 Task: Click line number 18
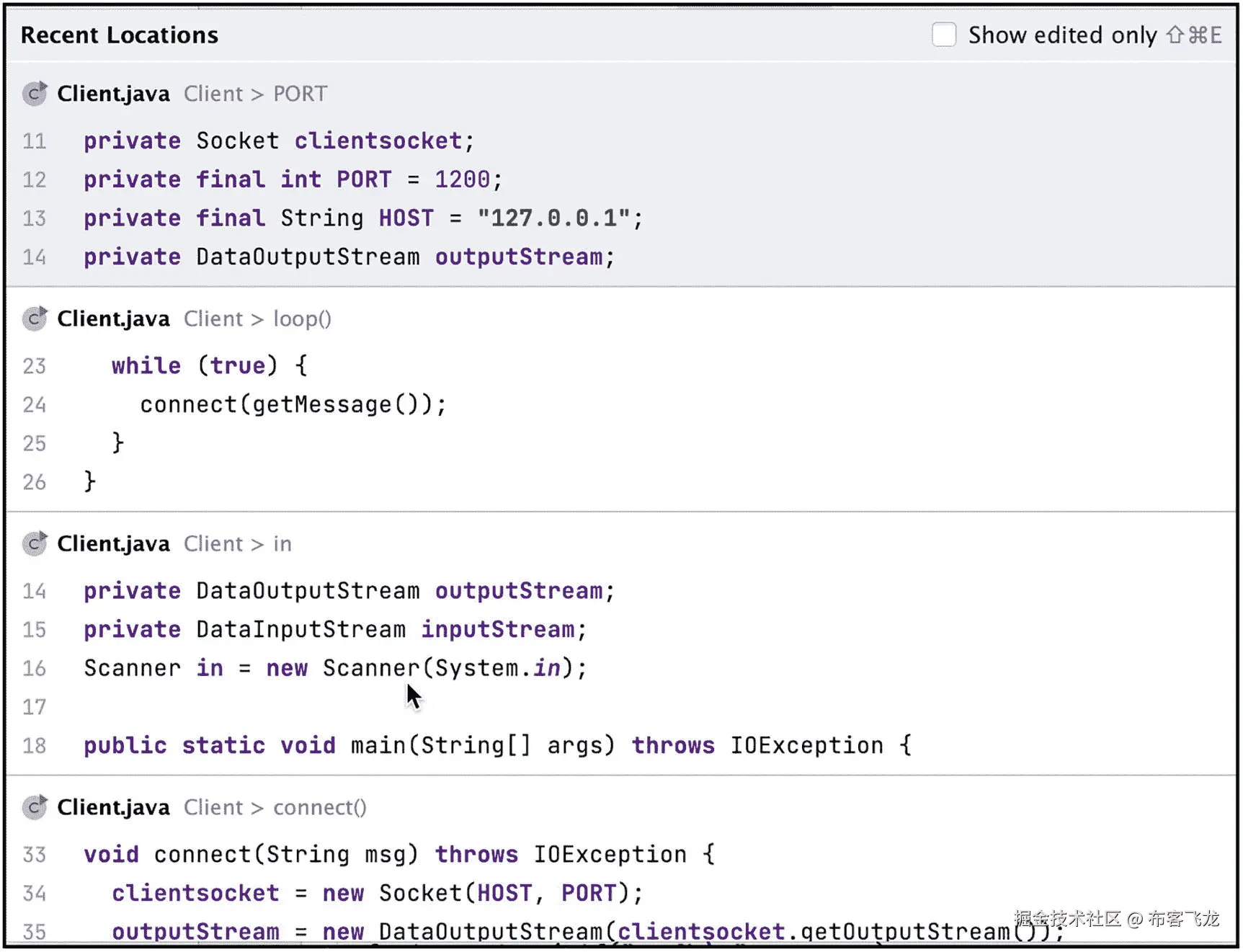[34, 746]
